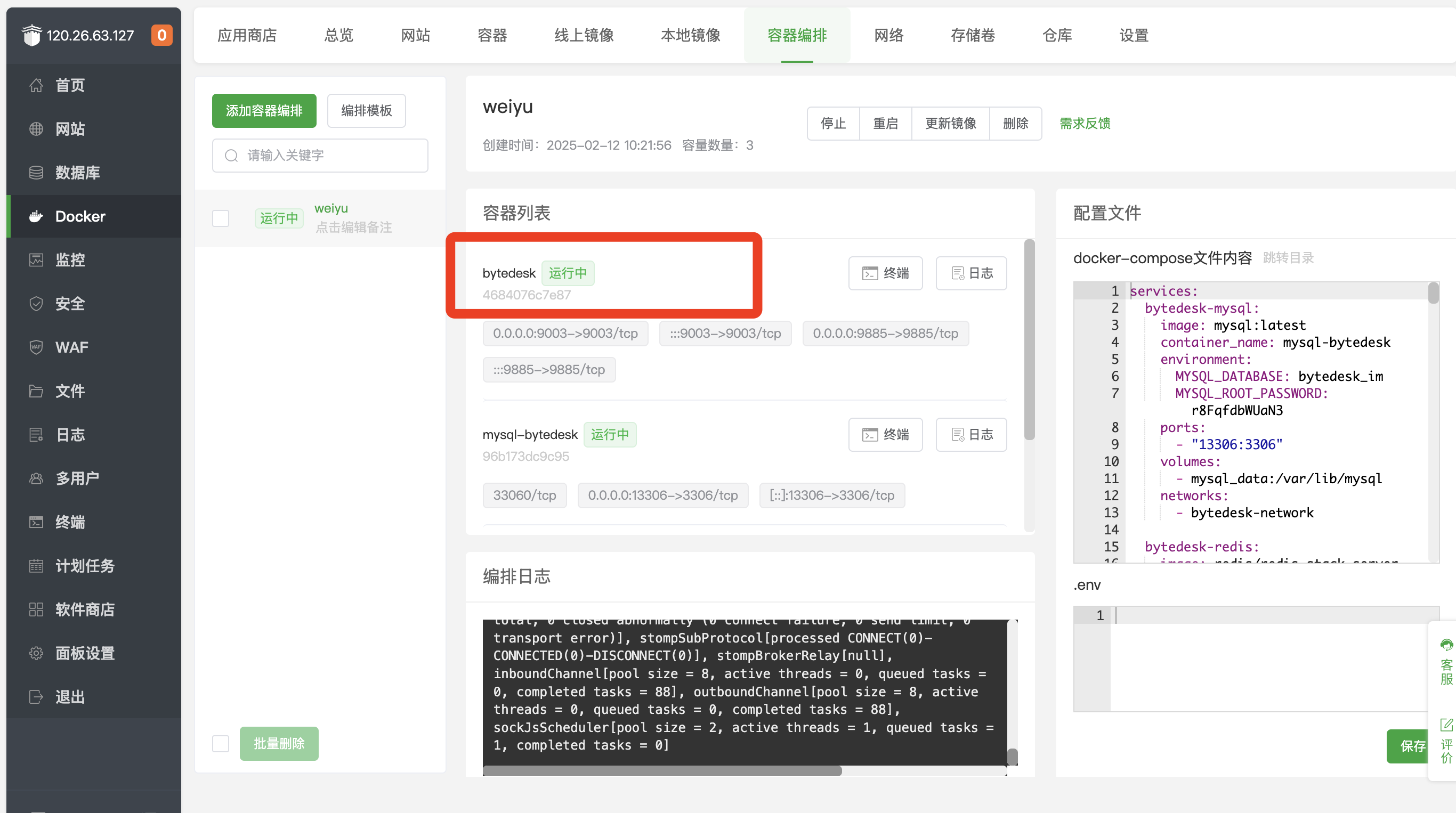Open the 本地镜像 tab
The width and height of the screenshot is (1456, 813).
691,35
